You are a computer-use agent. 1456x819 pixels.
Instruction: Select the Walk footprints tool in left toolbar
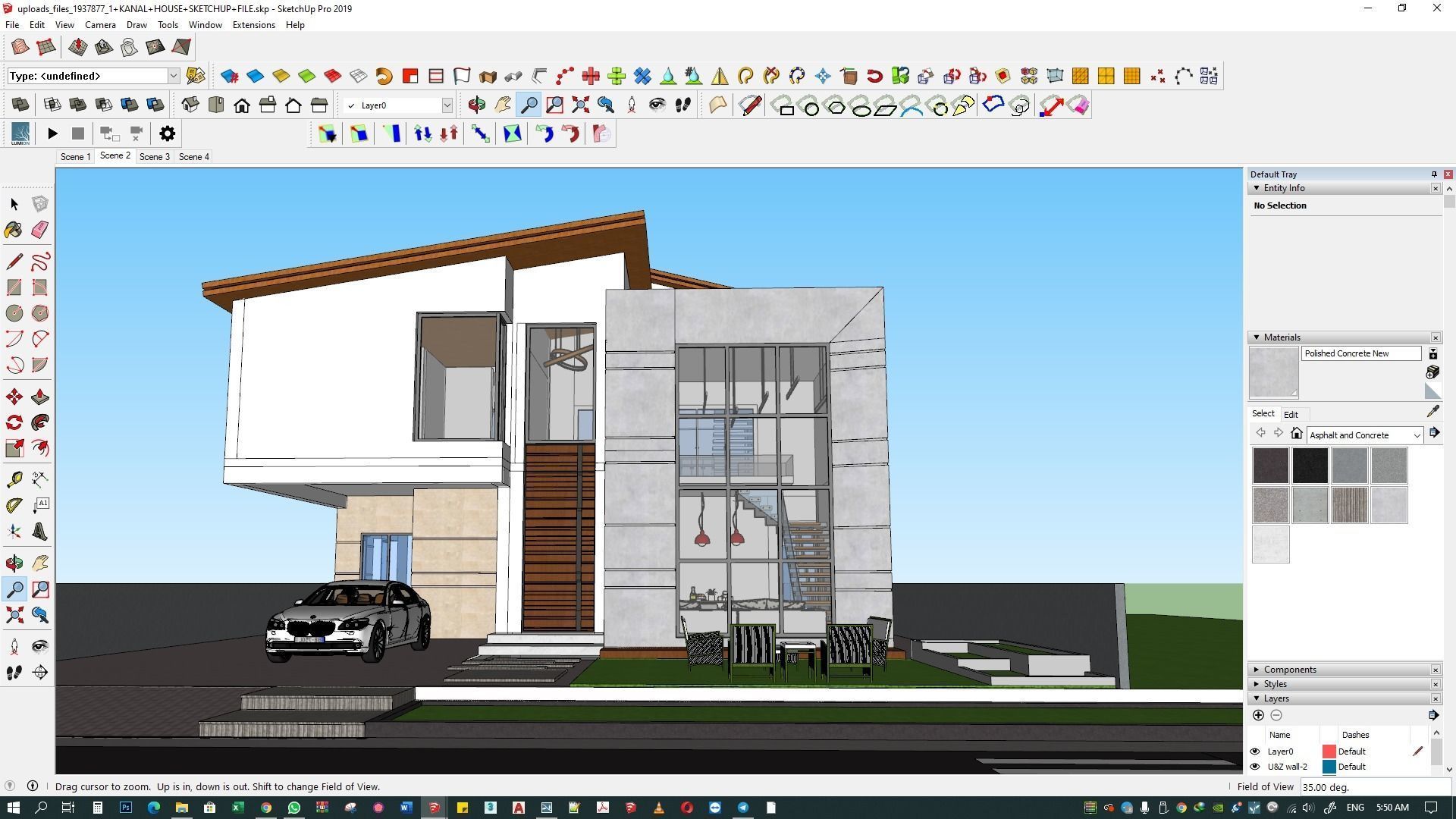tap(14, 673)
